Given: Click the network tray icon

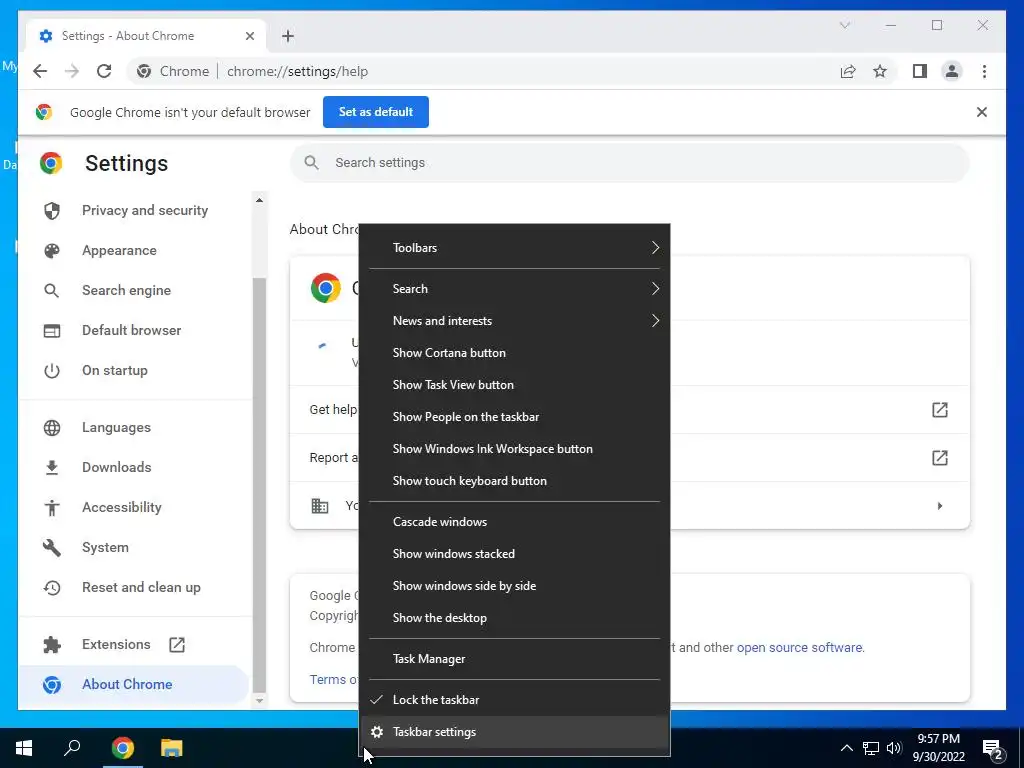Looking at the screenshot, I should (871, 748).
